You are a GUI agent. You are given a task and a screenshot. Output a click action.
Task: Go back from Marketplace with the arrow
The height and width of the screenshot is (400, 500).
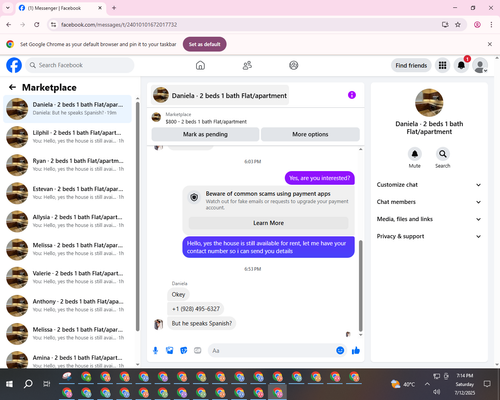pyautogui.click(x=12, y=87)
